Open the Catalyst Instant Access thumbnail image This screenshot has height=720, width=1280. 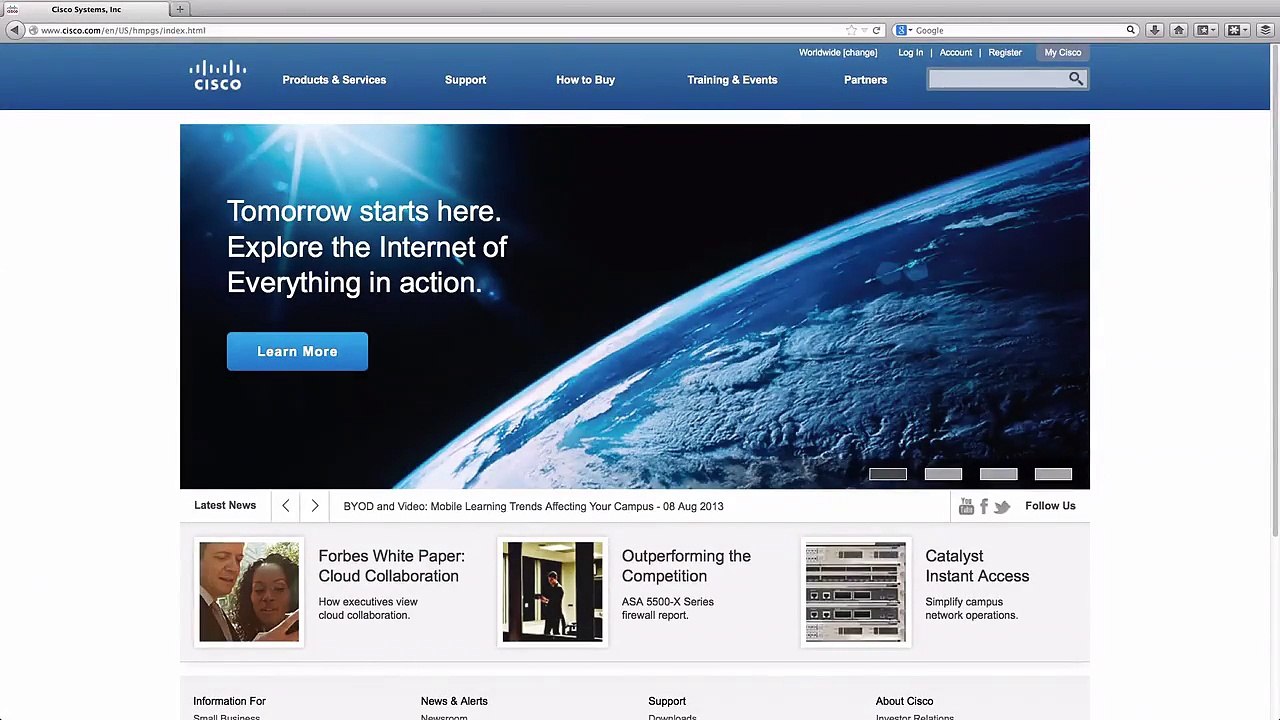click(x=856, y=592)
